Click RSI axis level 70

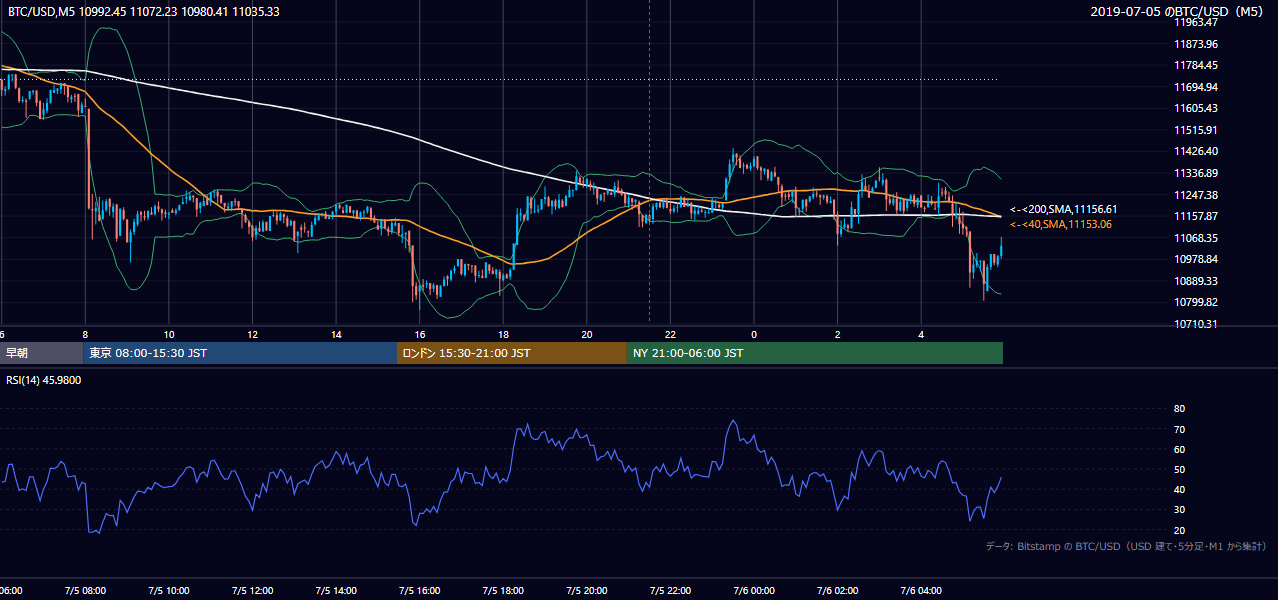pos(1180,429)
